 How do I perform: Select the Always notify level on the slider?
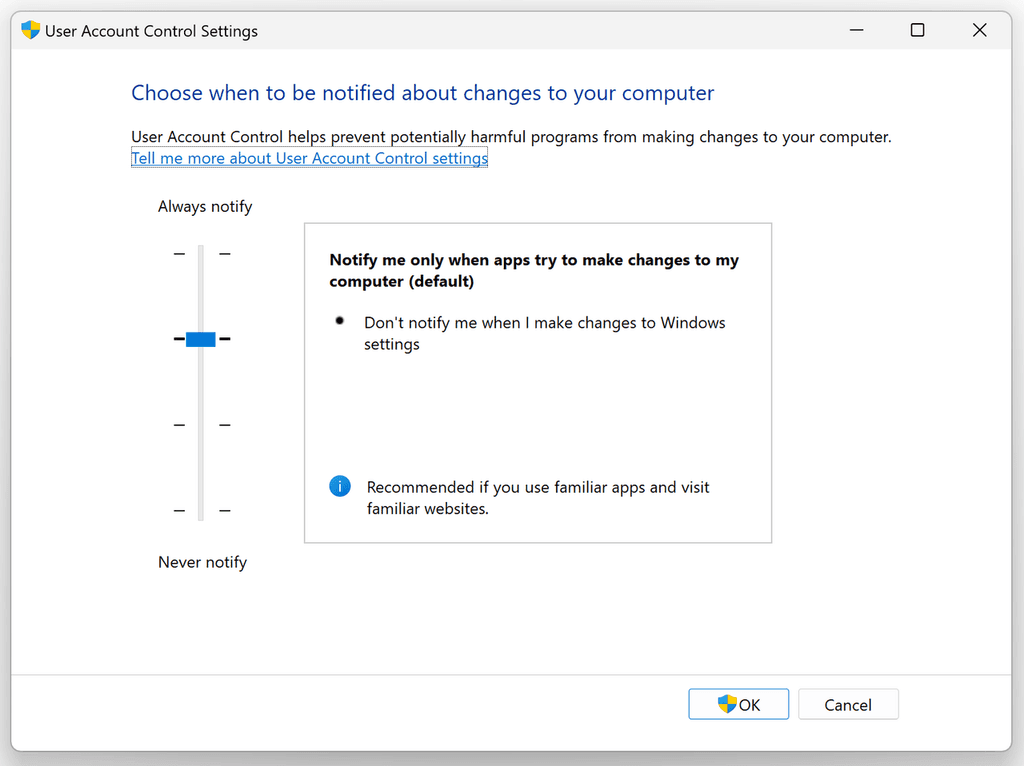200,253
